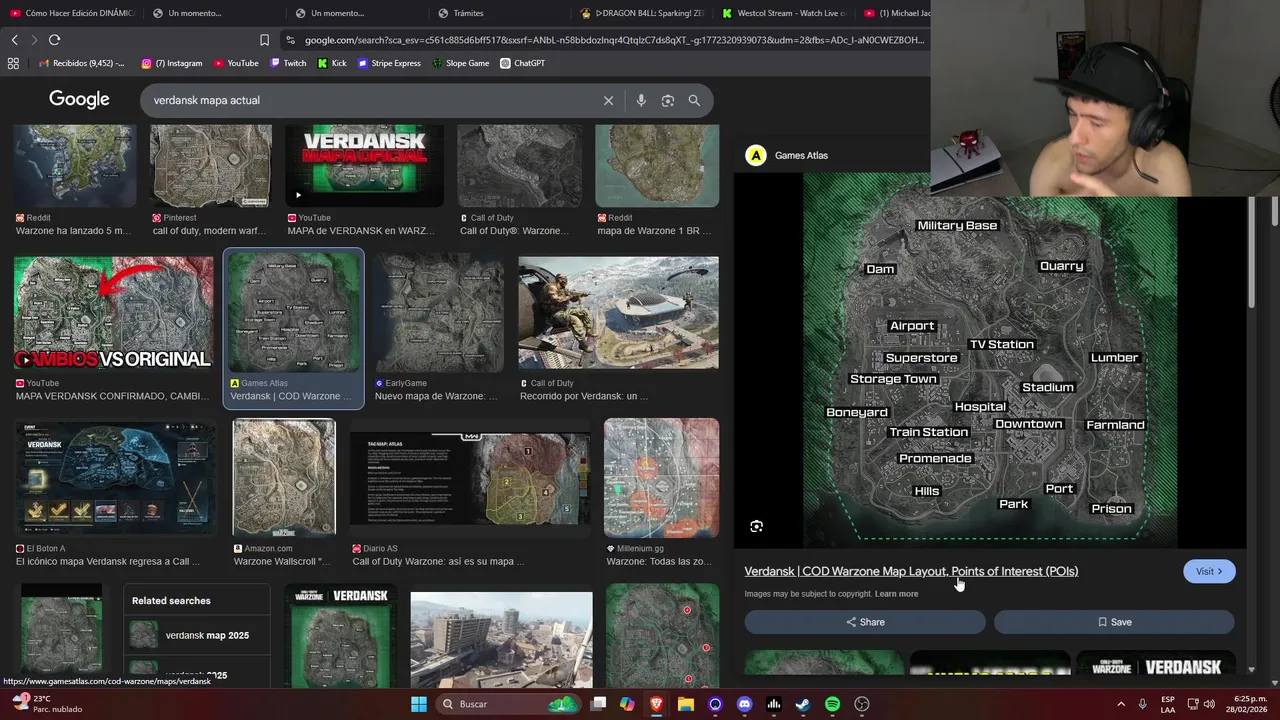
Task: Search inside the image with Lens overlay icon
Action: [x=757, y=526]
